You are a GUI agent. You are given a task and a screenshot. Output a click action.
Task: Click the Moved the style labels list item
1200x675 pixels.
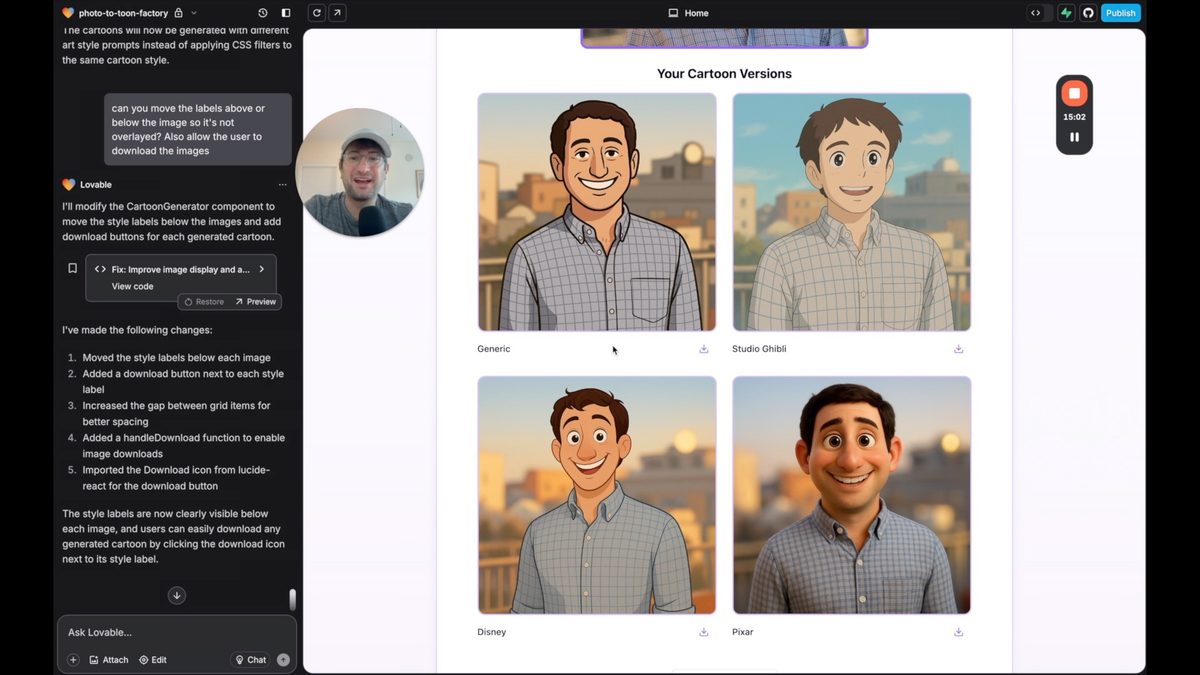[x=177, y=358]
